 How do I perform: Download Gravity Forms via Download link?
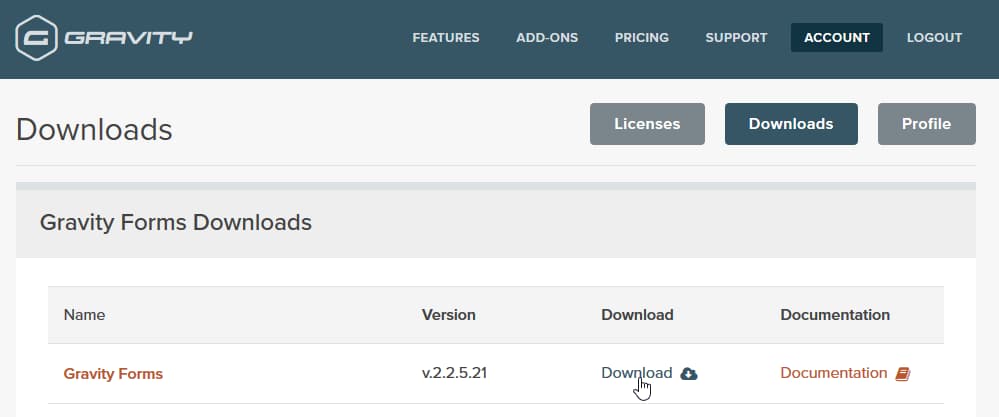[636, 373]
